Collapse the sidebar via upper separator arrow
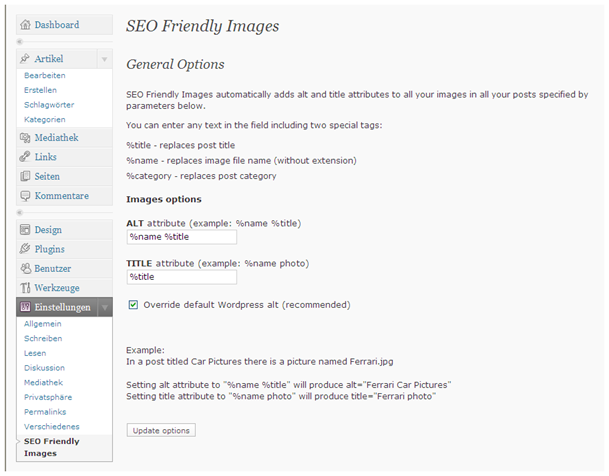Viewport: 609px width, 476px height. [20, 42]
